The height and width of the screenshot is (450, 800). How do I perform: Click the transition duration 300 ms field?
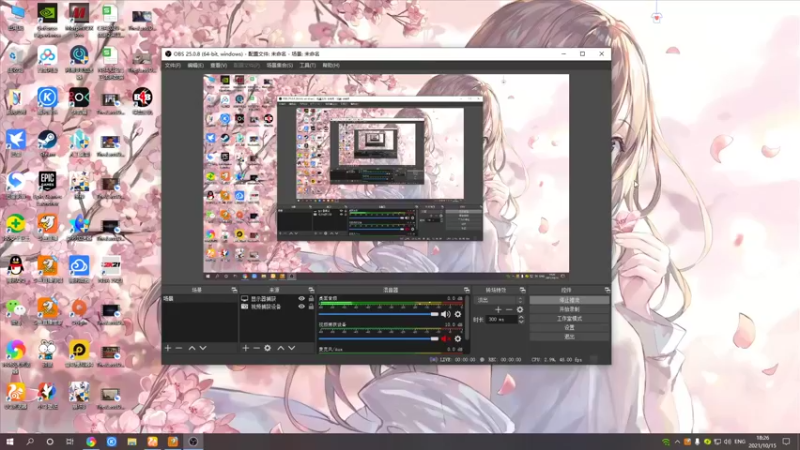[x=502, y=319]
